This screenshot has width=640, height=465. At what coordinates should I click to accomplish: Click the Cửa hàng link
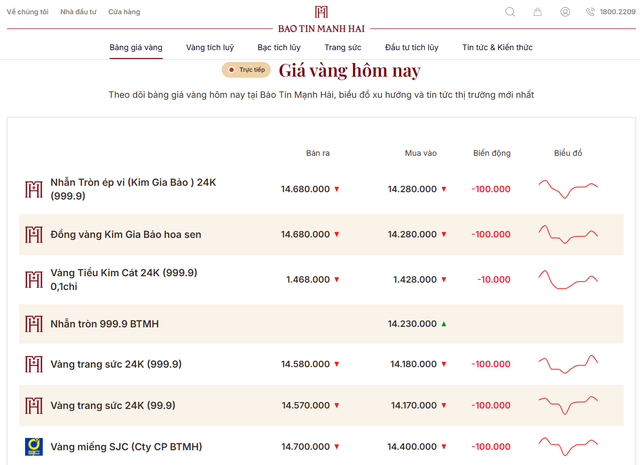(124, 12)
